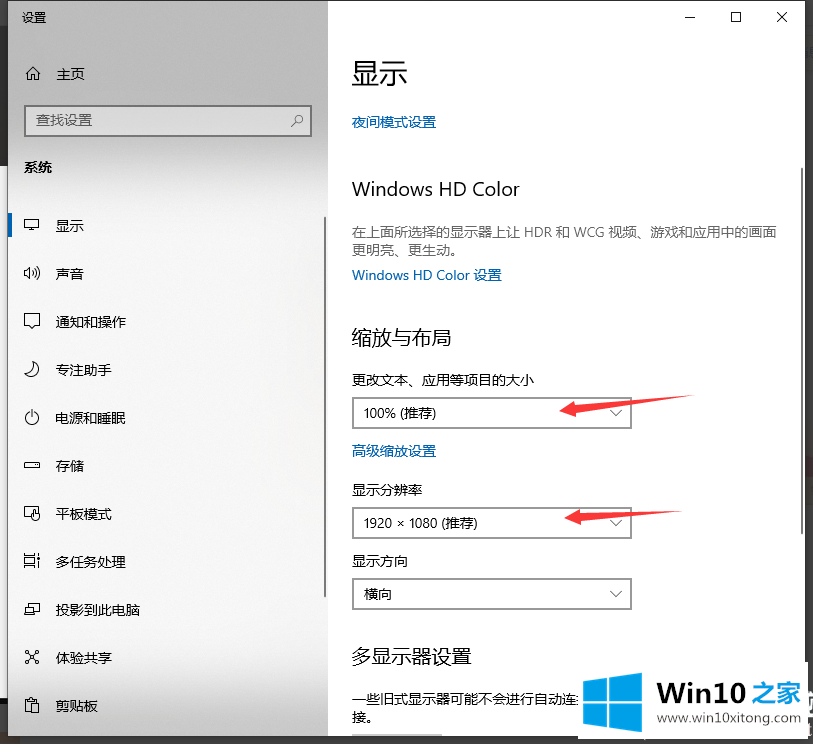This screenshot has height=744, width=813.
Task: Click the home icon beside 主页
Action: 33,74
